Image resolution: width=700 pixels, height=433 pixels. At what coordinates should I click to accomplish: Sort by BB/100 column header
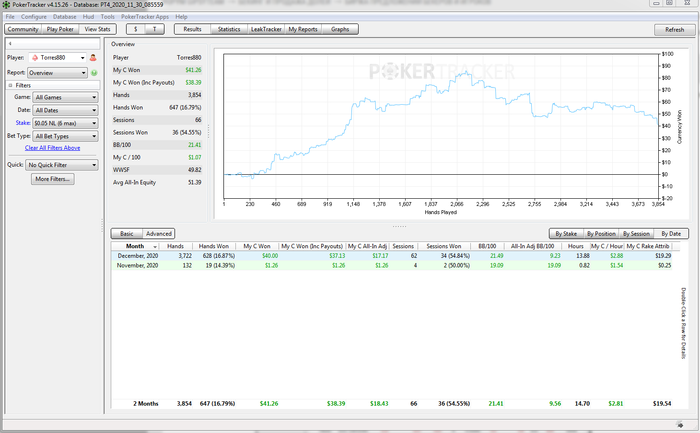[x=487, y=246]
